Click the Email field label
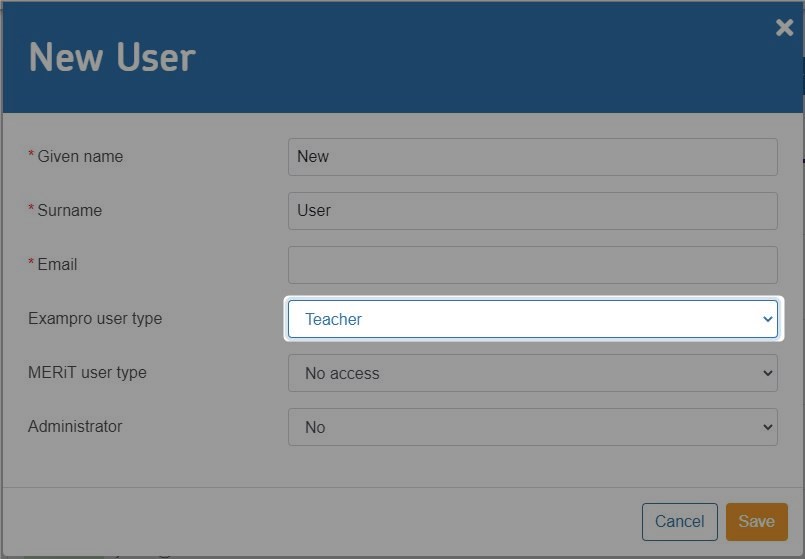Screen dimensions: 805x559 pos(57,265)
